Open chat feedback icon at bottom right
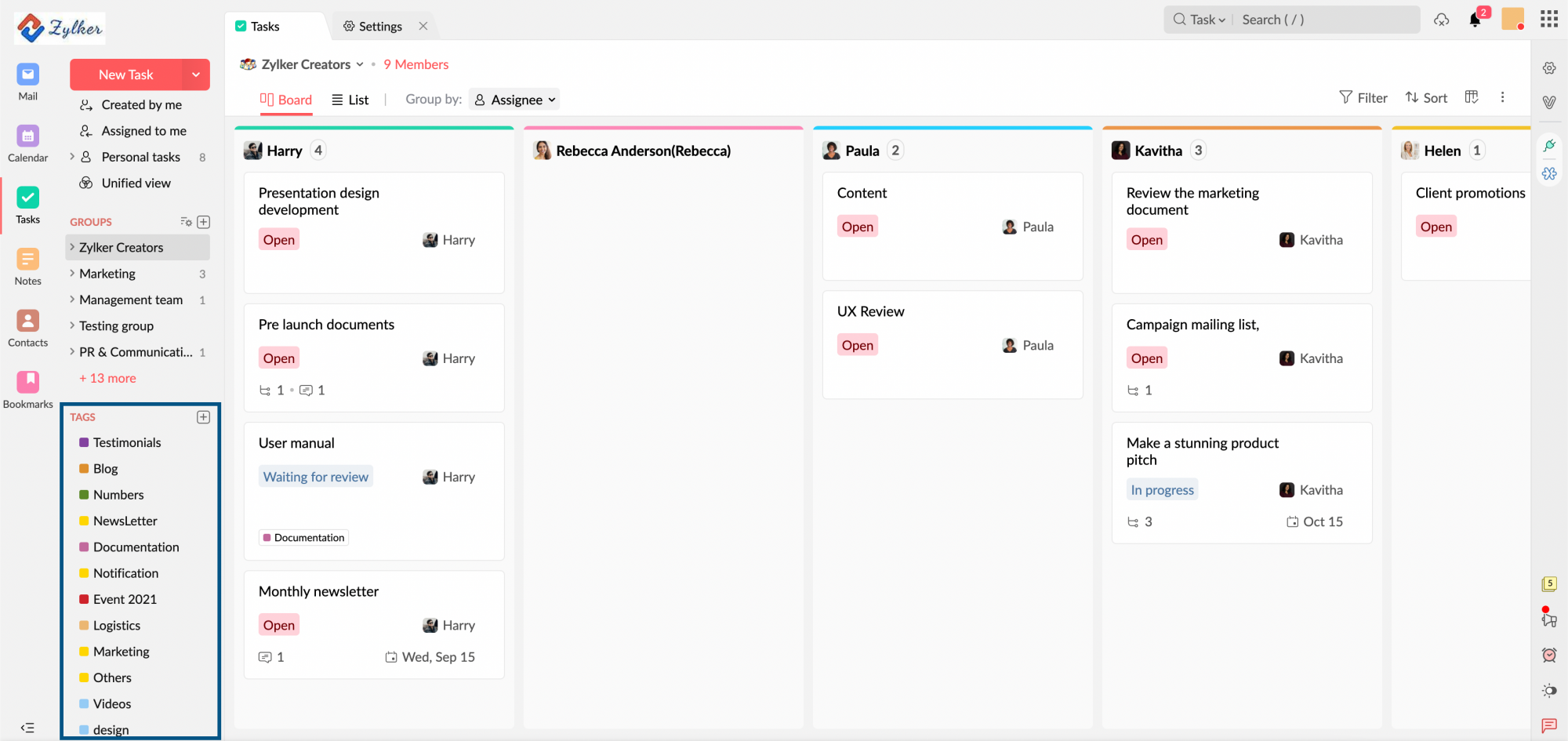The image size is (1568, 741). [1549, 726]
